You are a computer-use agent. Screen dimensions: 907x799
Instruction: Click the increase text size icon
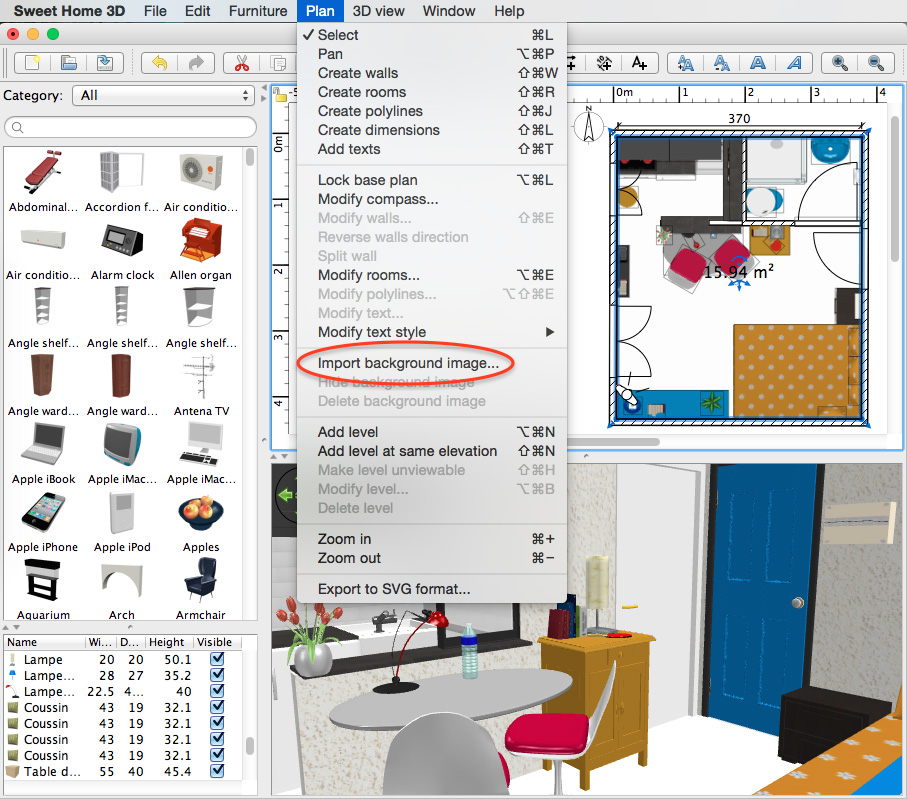pos(684,62)
